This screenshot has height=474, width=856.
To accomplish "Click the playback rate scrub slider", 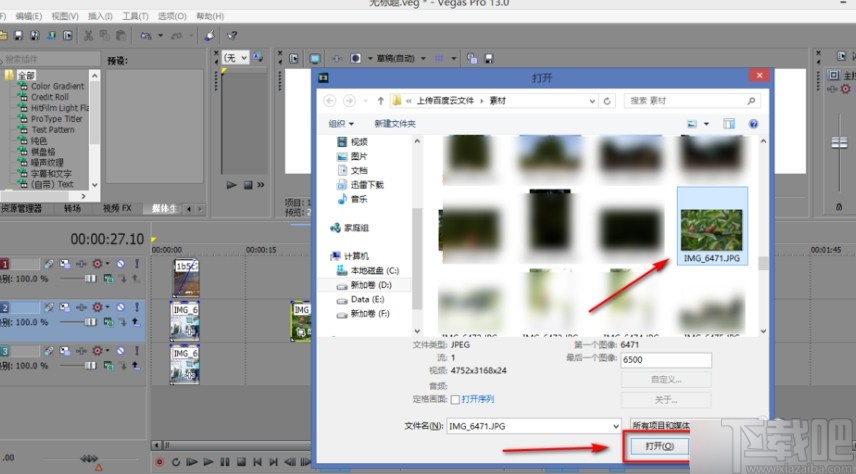I will 88,459.
